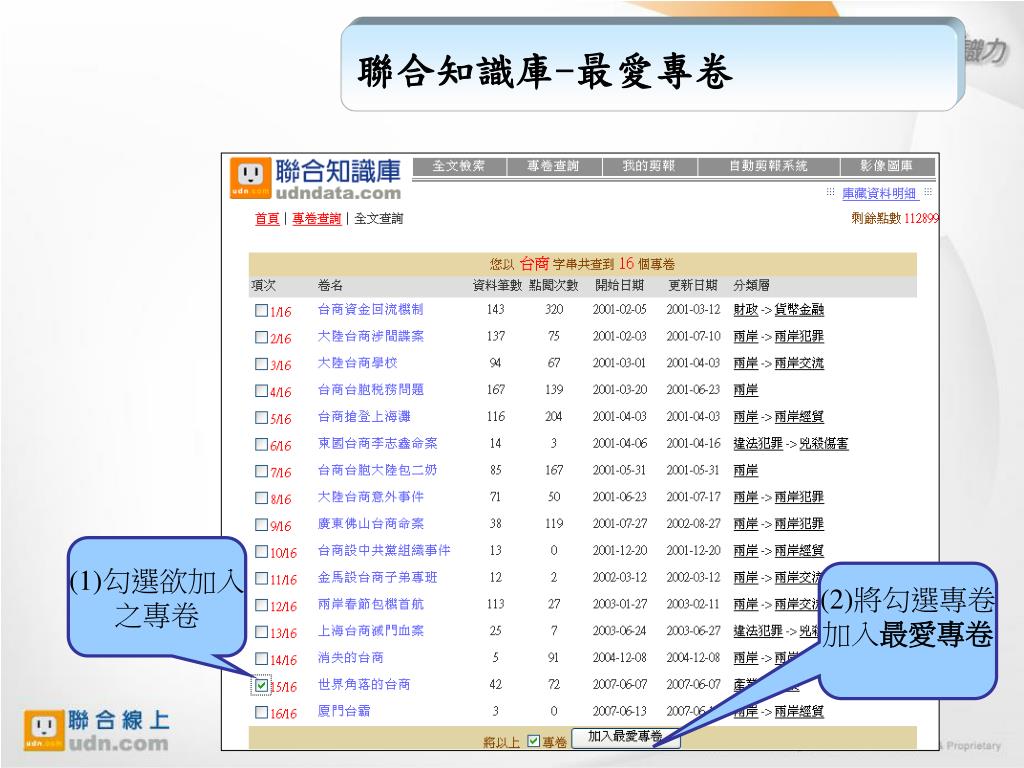This screenshot has width=1024, height=768.
Task: Click the 違法犯罪 link in row 6/16
Action: click(758, 443)
